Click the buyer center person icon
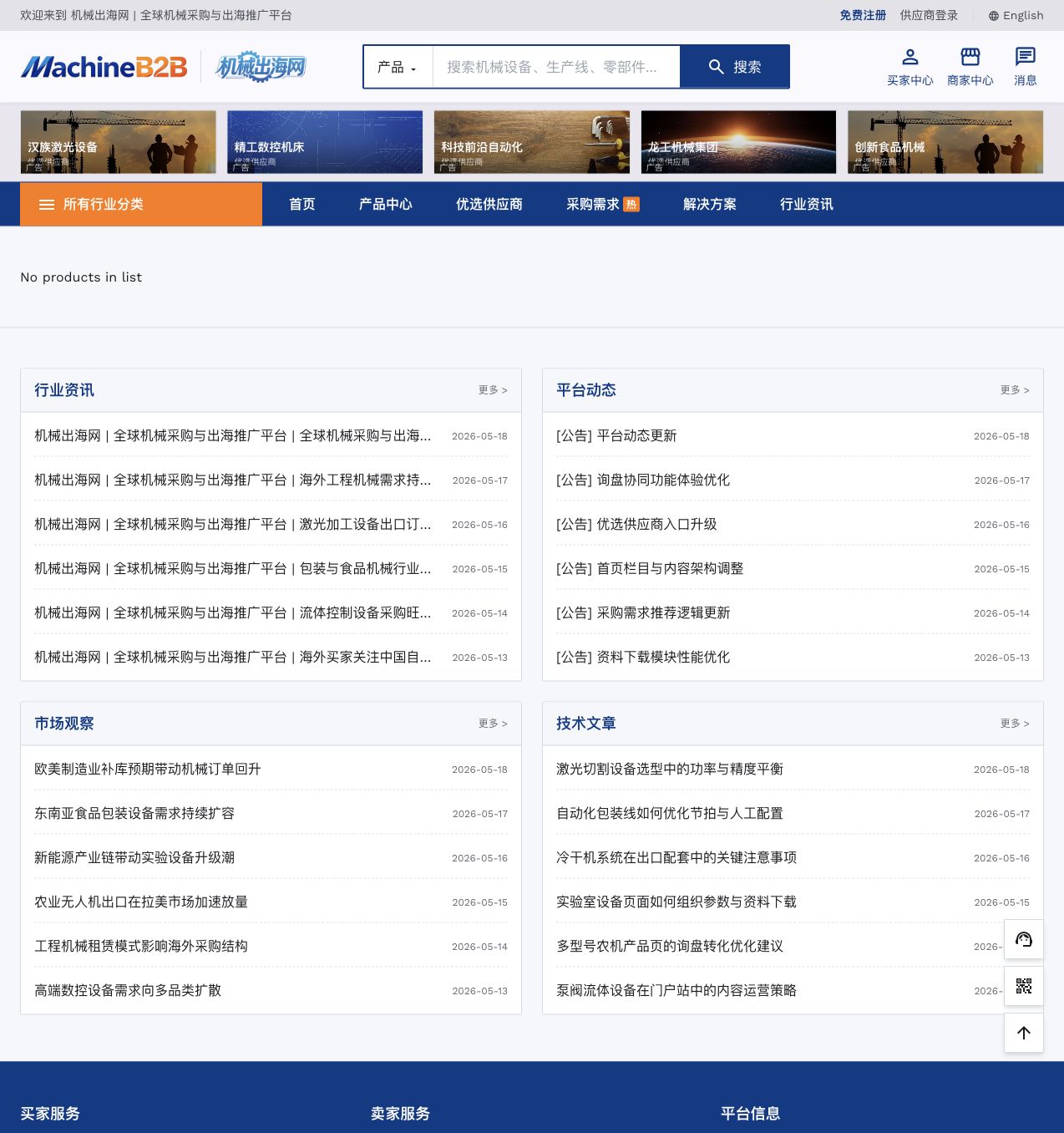The width and height of the screenshot is (1064, 1133). [910, 57]
